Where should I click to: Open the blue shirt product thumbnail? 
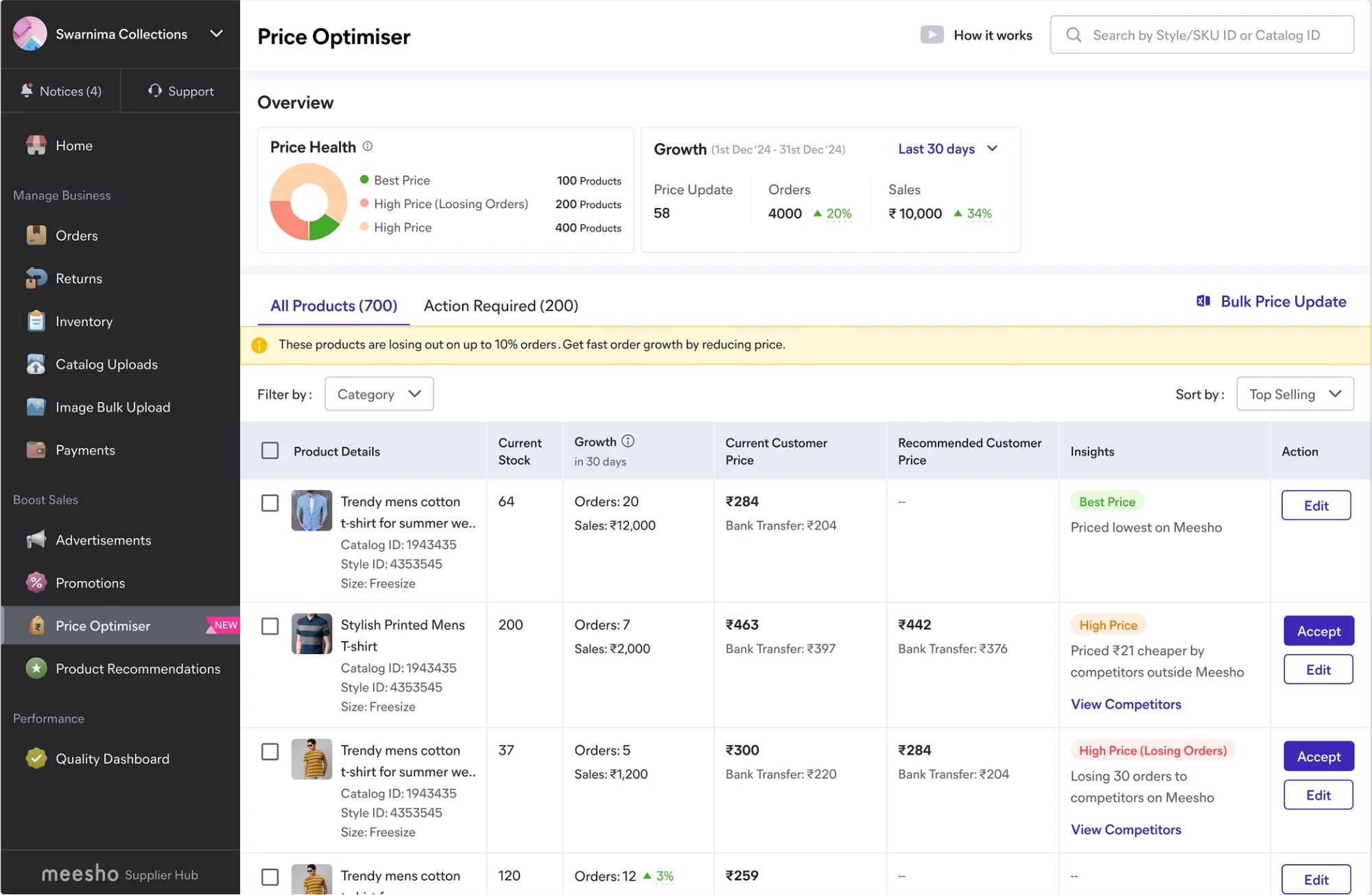(x=311, y=511)
